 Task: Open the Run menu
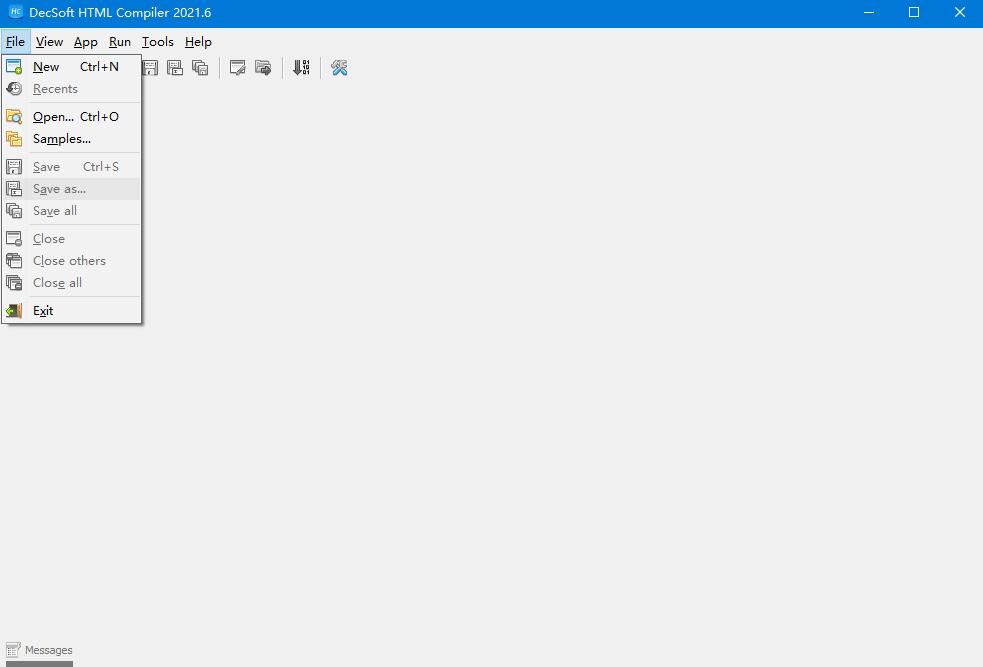point(120,42)
